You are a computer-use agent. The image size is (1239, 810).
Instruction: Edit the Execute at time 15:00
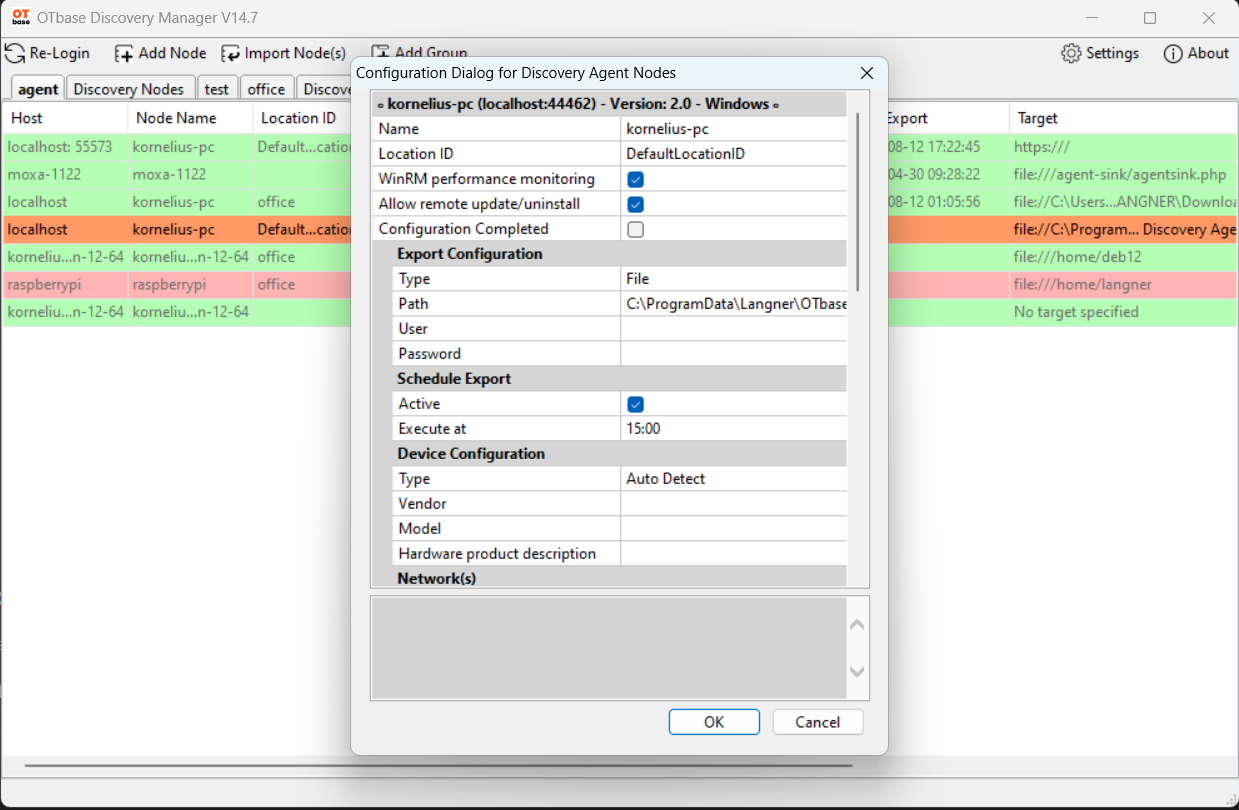[x=733, y=428]
